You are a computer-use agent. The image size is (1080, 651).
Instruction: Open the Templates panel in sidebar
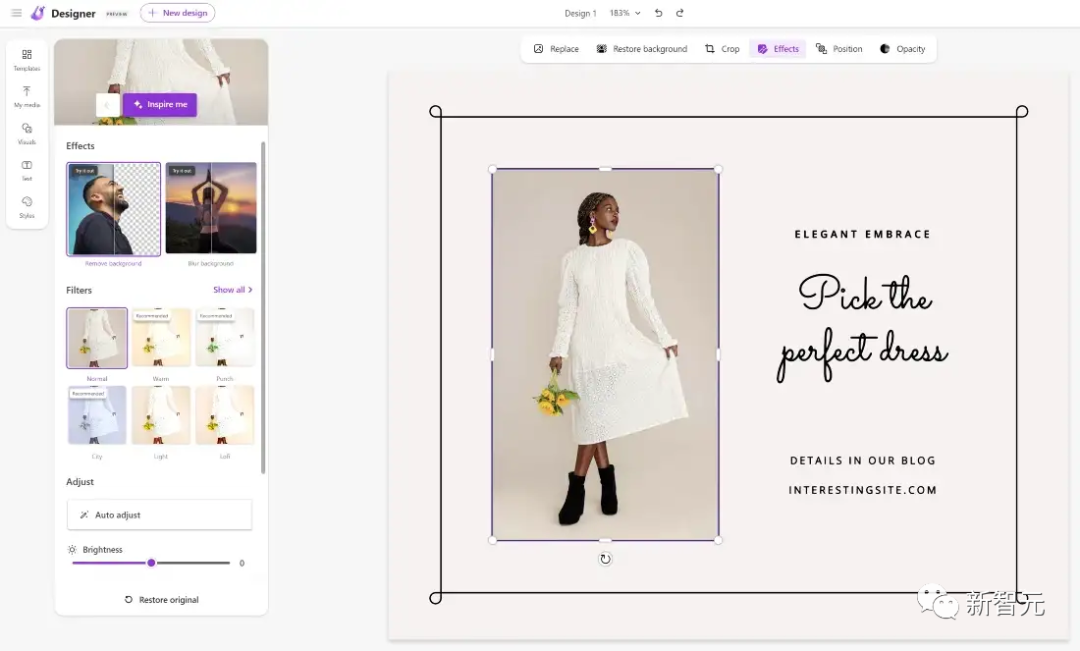coord(27,59)
